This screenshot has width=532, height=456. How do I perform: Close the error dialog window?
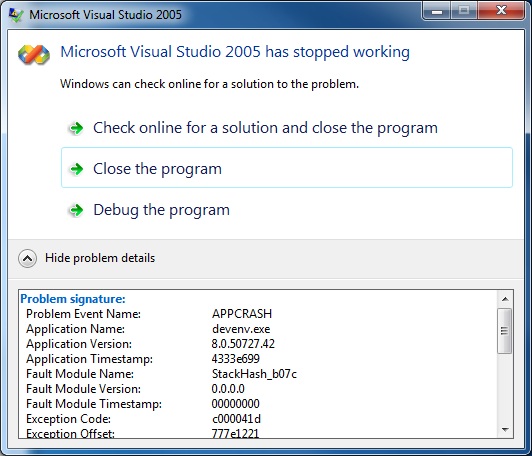point(501,11)
